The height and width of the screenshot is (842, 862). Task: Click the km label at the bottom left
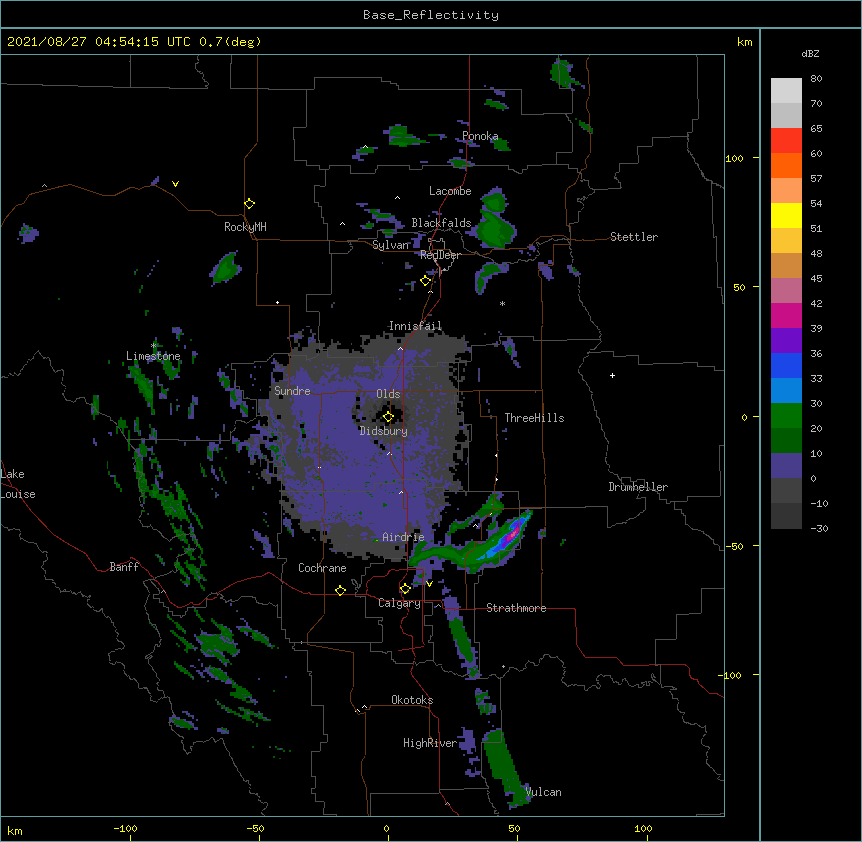(15, 830)
